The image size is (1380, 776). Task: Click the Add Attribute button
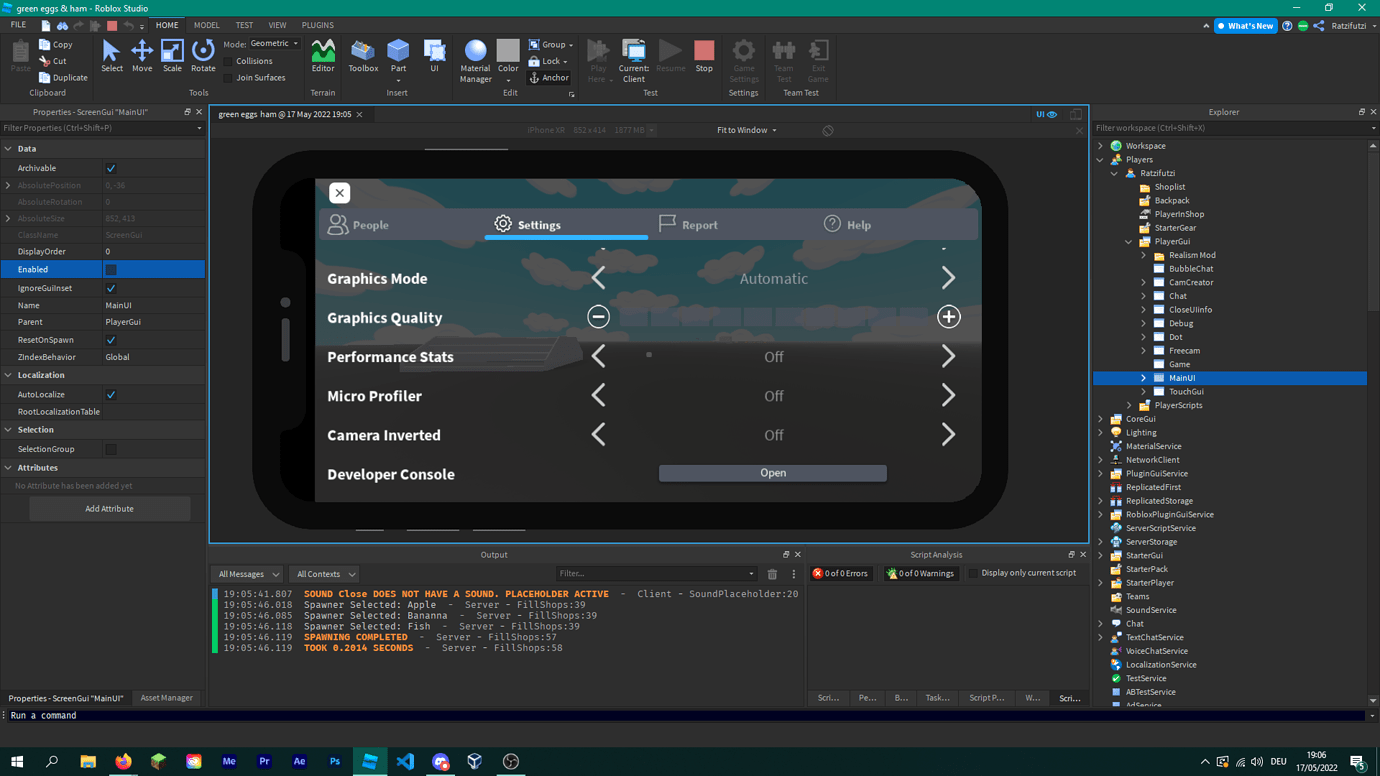(x=109, y=509)
